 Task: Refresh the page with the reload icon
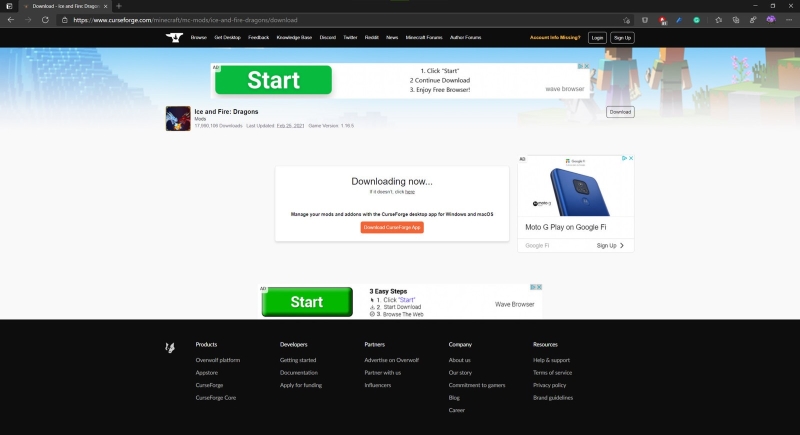tap(45, 20)
